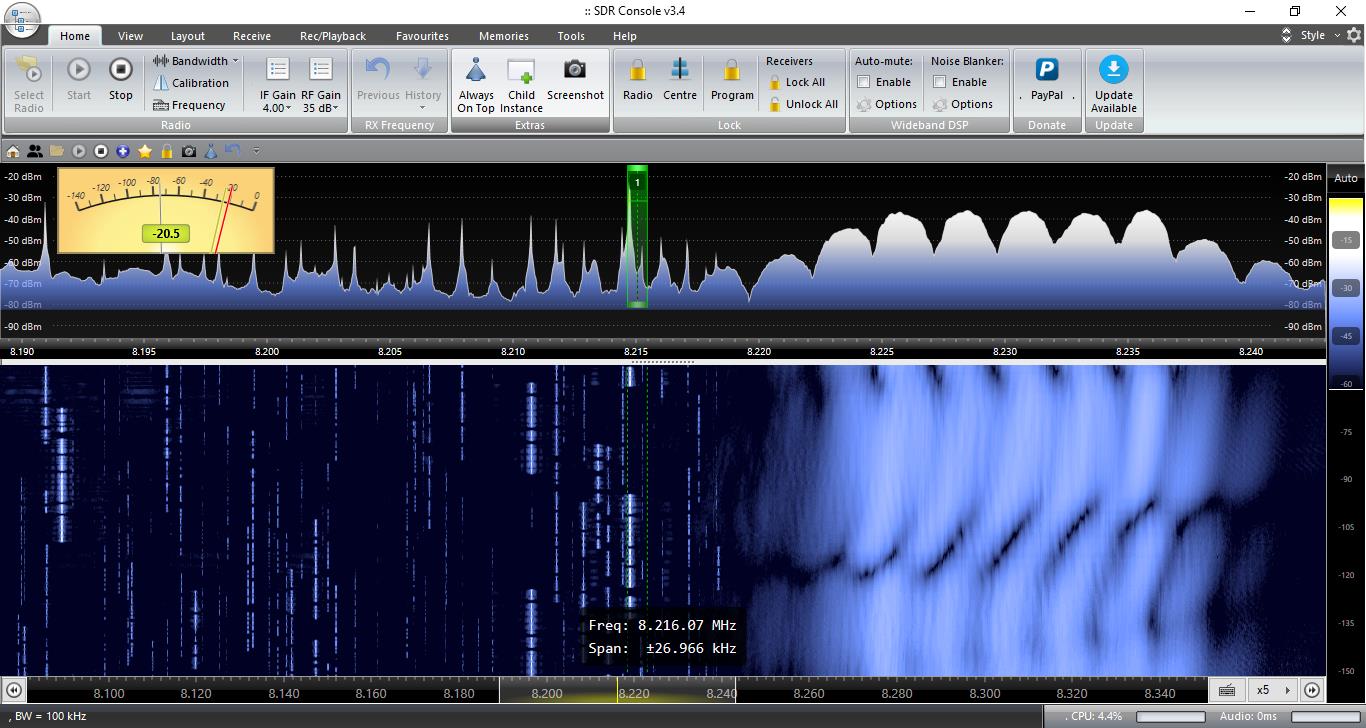1366x728 pixels.
Task: Enable the Auto-mute checkbox
Action: pos(864,82)
